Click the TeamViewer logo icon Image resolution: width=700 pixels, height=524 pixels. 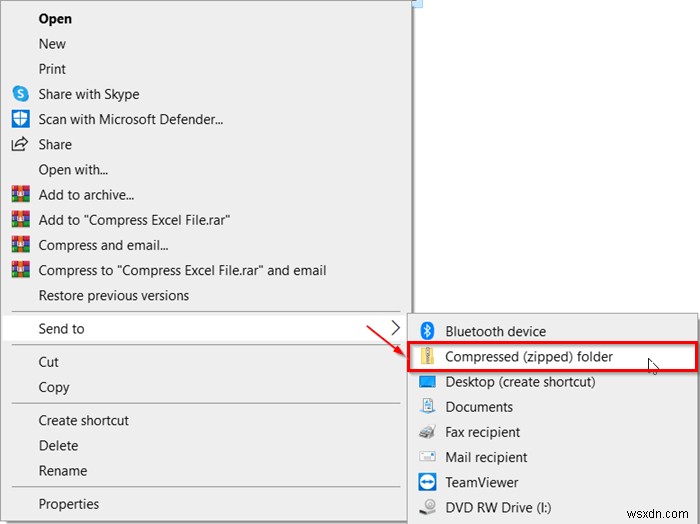point(427,482)
